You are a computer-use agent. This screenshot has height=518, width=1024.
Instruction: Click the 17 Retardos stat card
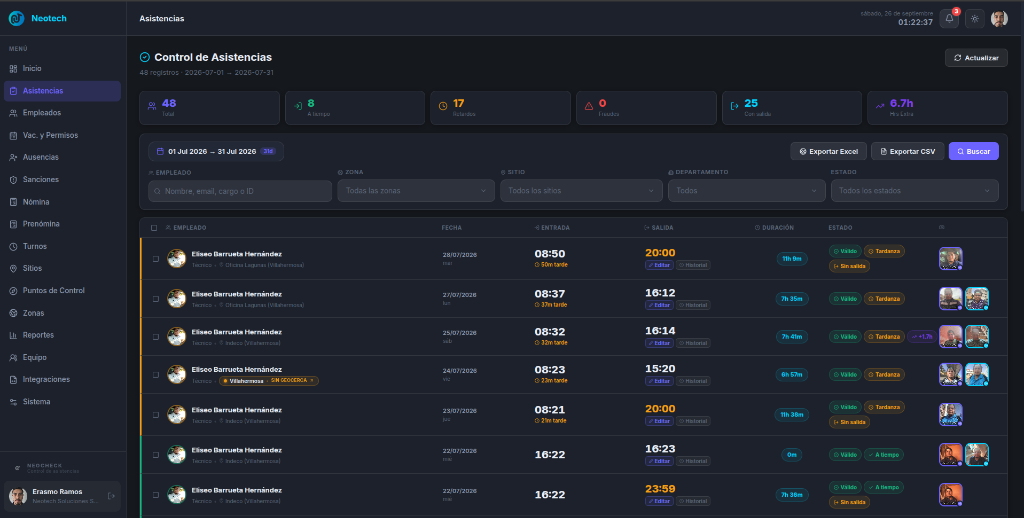(x=500, y=108)
